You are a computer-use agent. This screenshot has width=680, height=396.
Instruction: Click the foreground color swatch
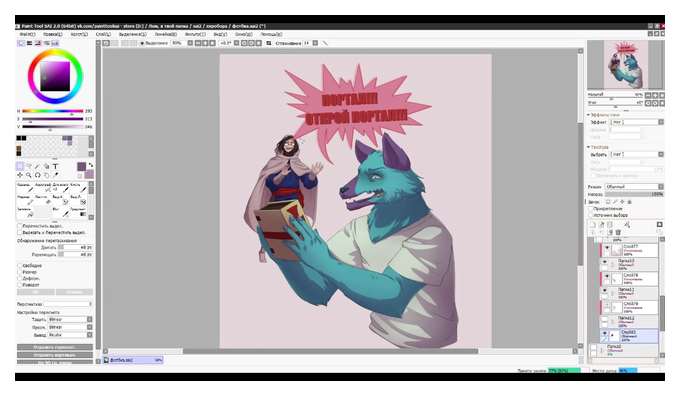[82, 167]
